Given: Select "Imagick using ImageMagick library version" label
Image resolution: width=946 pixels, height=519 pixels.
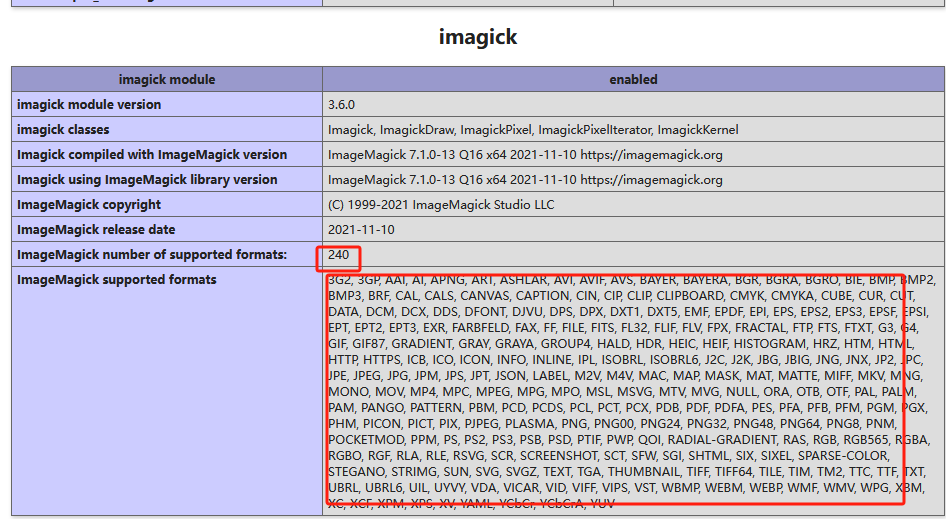Looking at the screenshot, I should pyautogui.click(x=147, y=179).
